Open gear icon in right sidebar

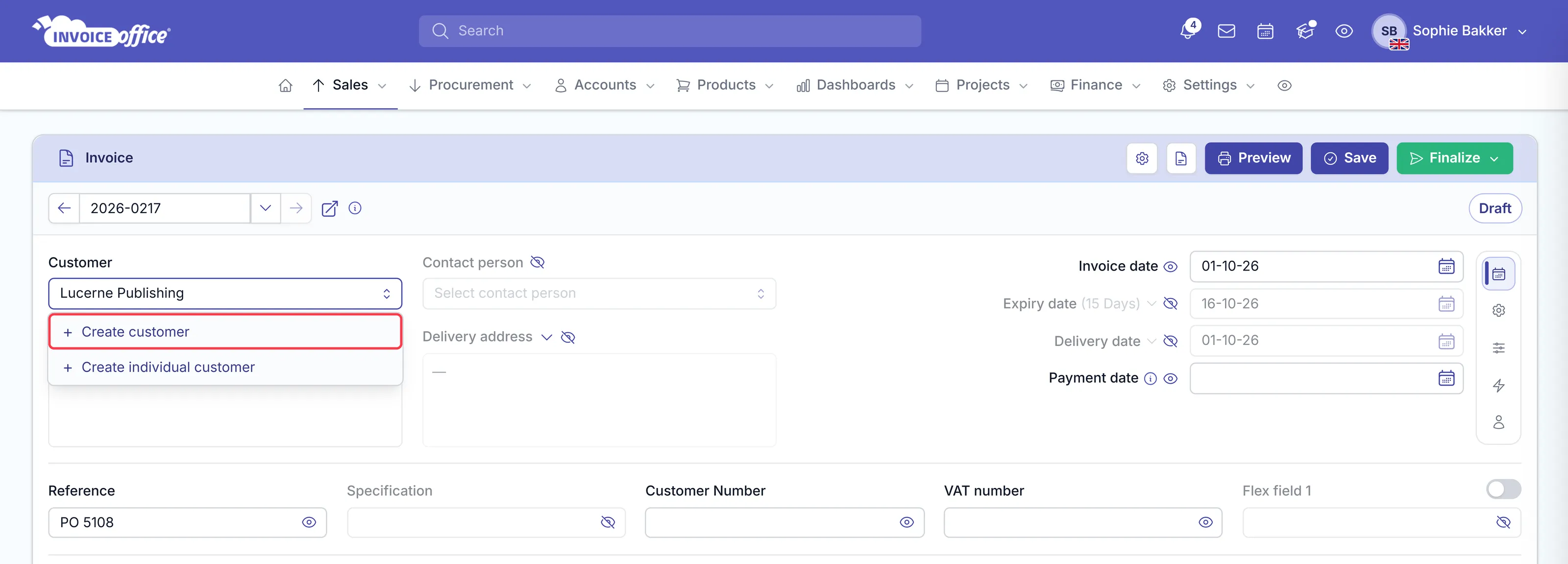click(x=1498, y=311)
